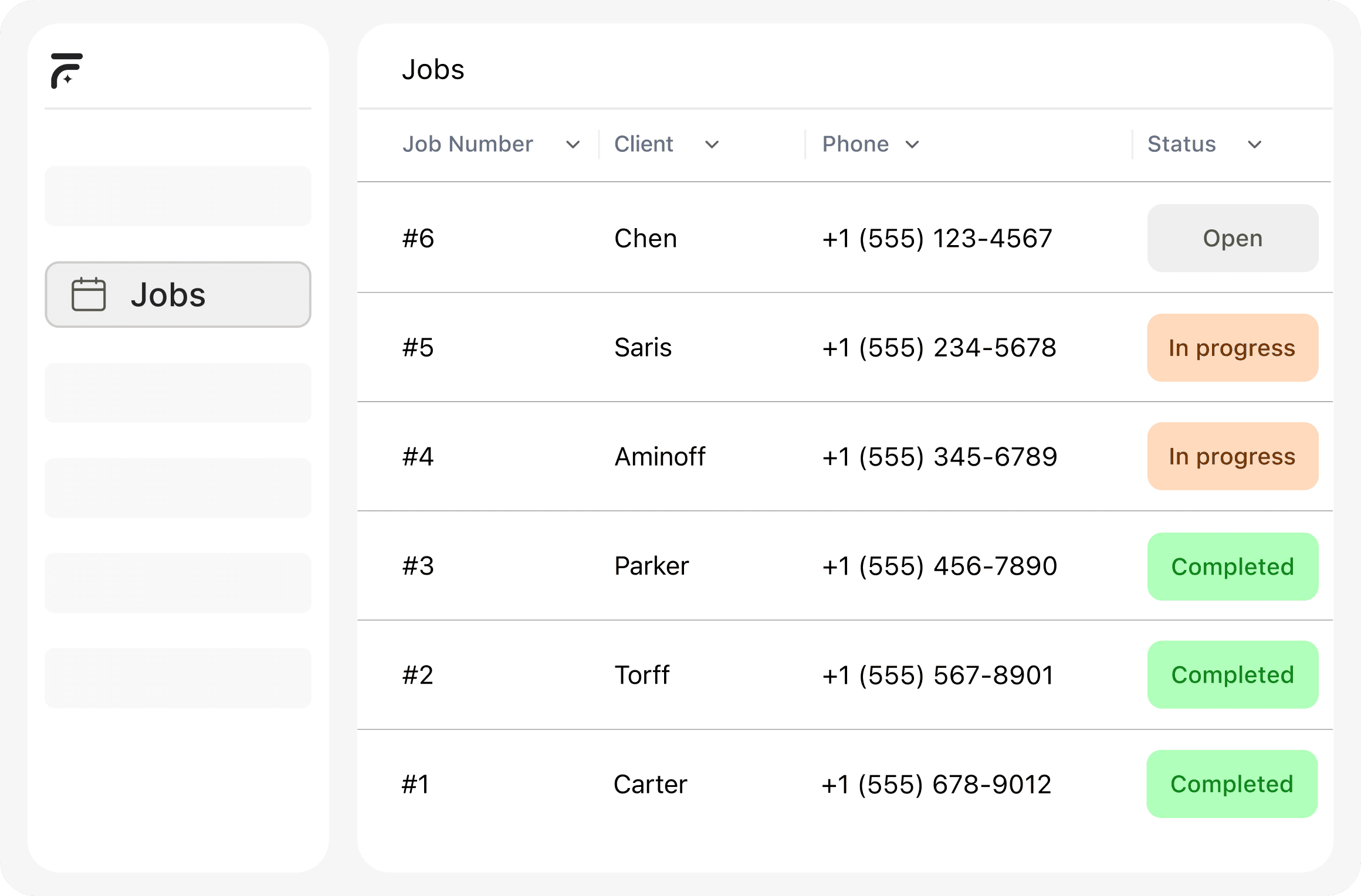Click Completed badge for Carter

[x=1232, y=784]
